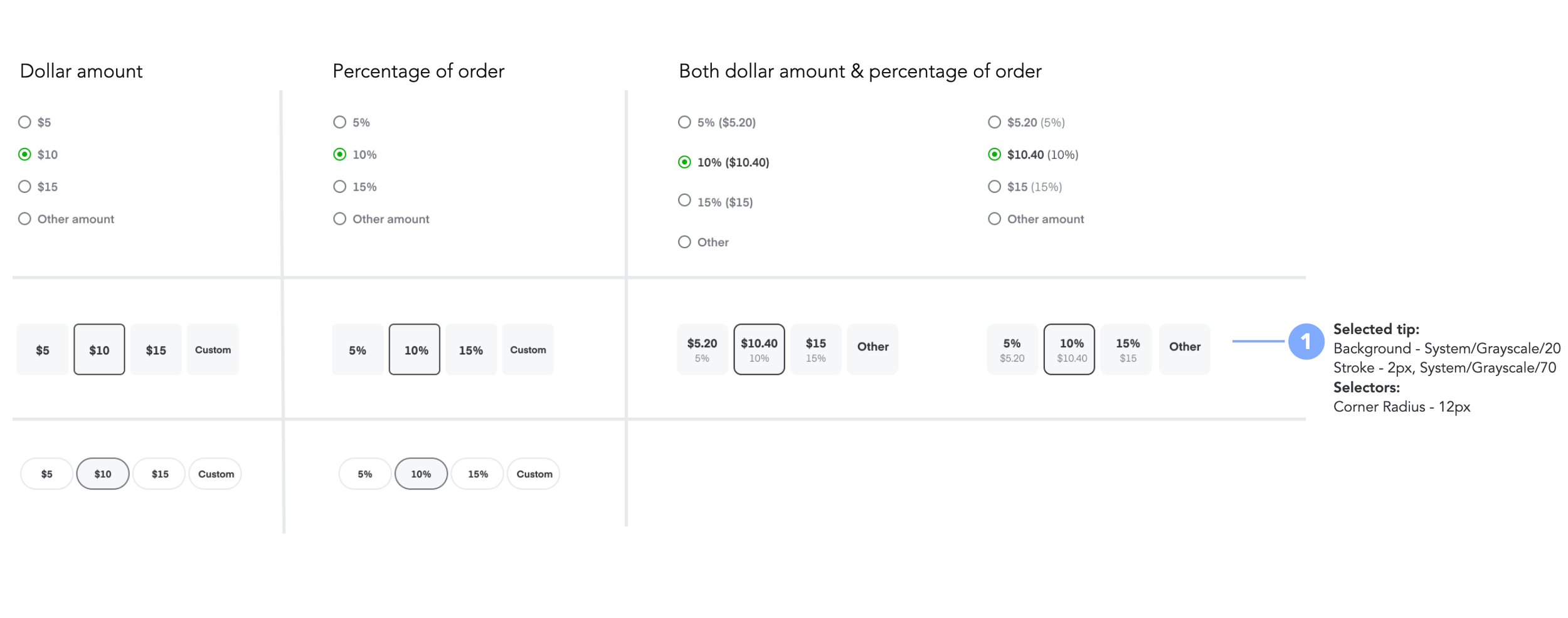Select the "5%" radio under Percentage of order

coord(339,122)
